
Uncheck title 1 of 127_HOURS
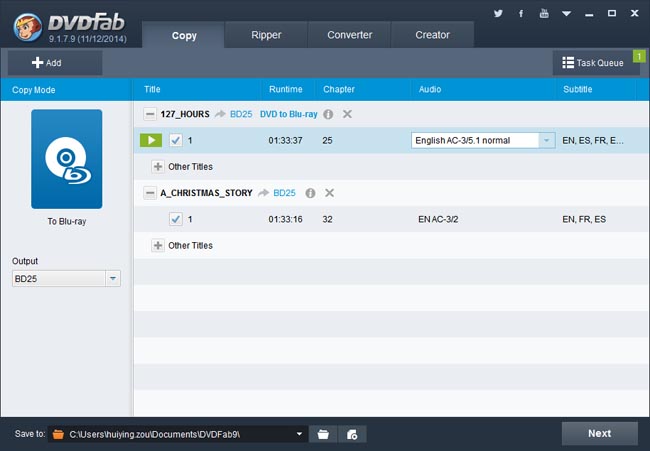[176, 140]
